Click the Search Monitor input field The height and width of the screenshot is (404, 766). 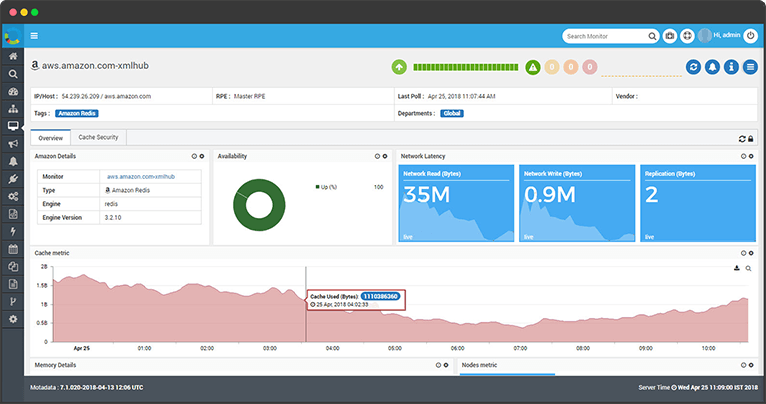click(x=607, y=36)
